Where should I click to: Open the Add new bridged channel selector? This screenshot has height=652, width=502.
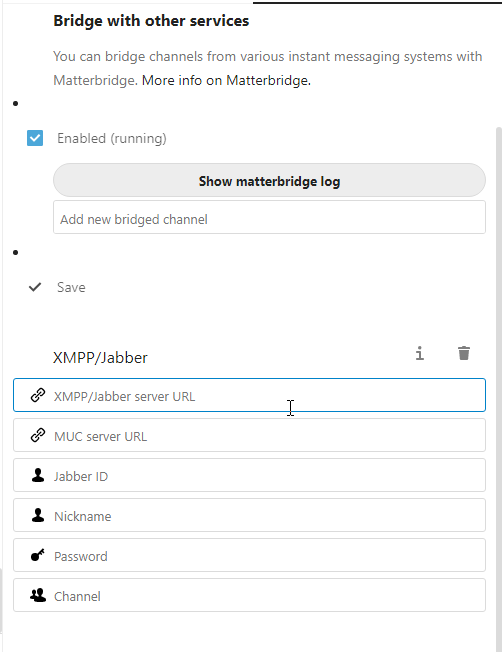(270, 217)
